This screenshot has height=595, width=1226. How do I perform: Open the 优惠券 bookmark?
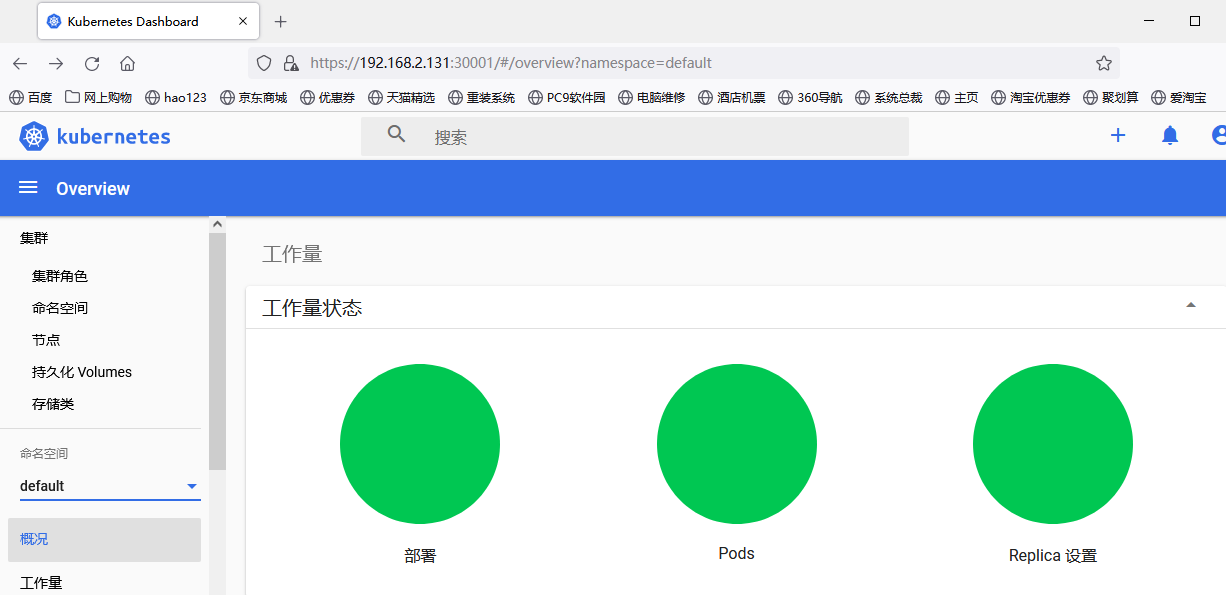(327, 97)
